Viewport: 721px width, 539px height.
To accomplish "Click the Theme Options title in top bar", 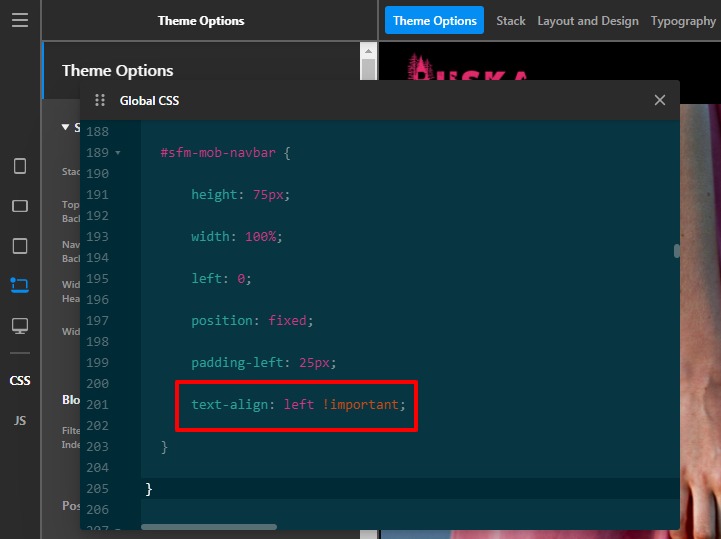I will [x=201, y=21].
